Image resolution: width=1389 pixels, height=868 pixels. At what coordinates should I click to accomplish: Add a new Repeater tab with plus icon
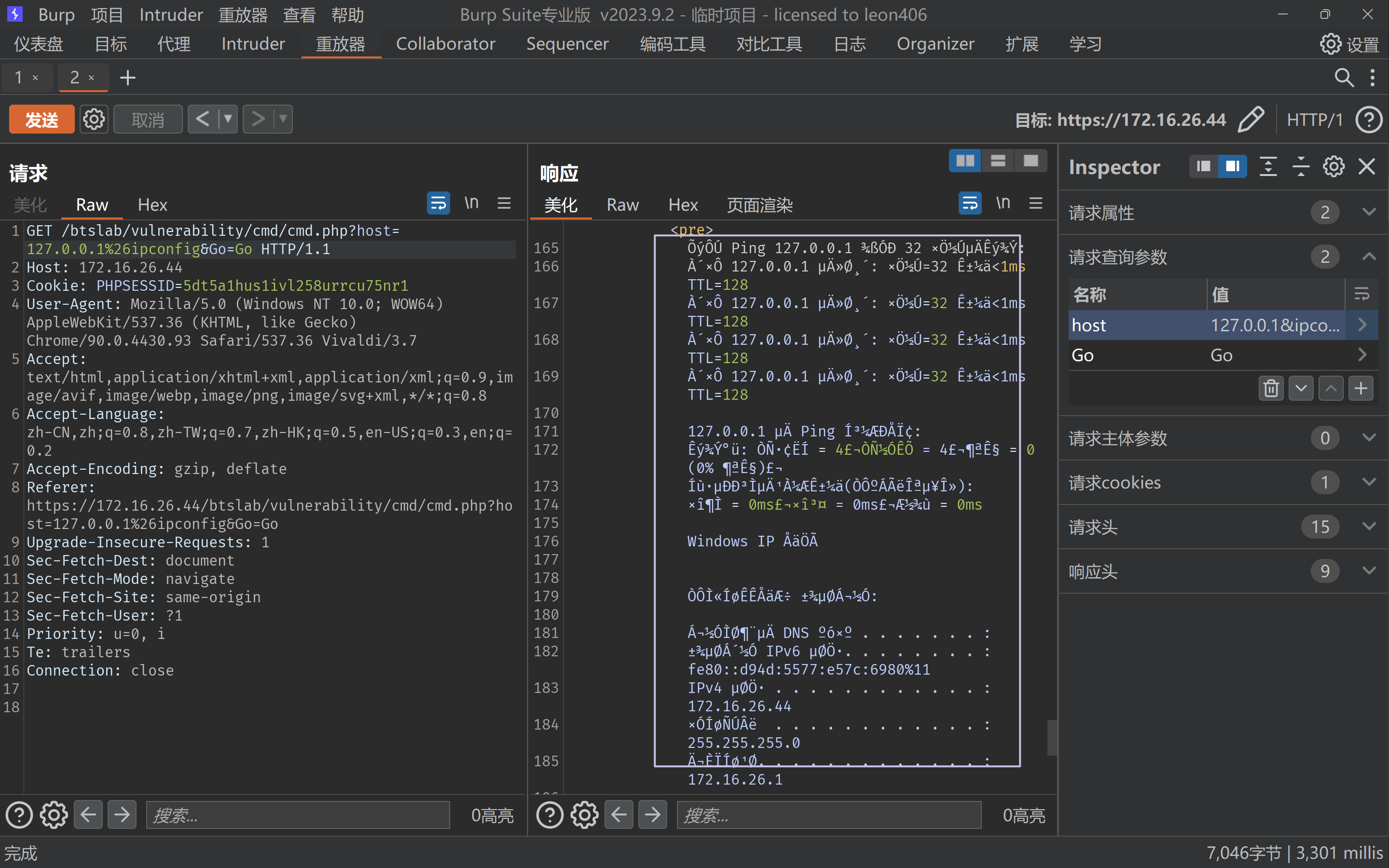point(127,78)
